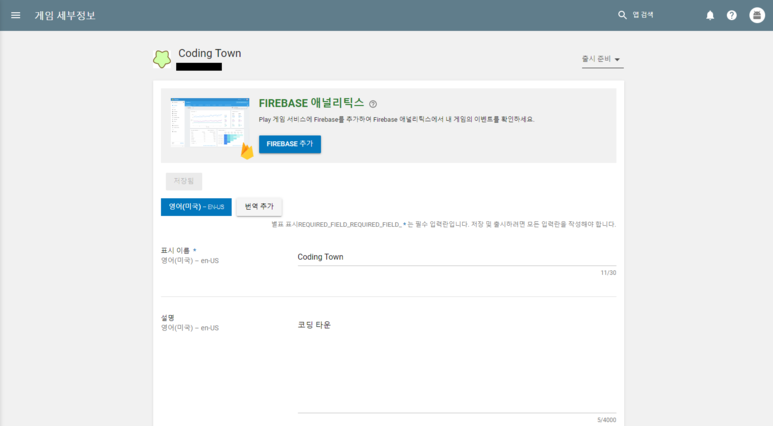The height and width of the screenshot is (426, 773).
Task: Open the 출시 준비 status dropdown
Action: point(602,59)
